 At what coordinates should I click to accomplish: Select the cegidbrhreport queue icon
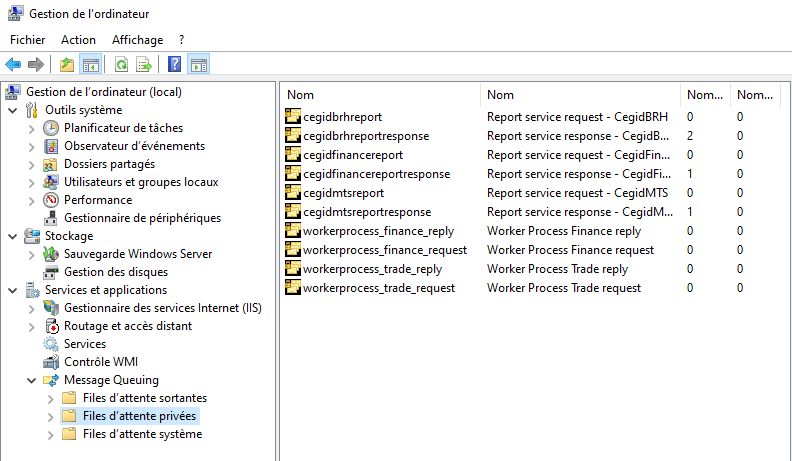coord(292,117)
